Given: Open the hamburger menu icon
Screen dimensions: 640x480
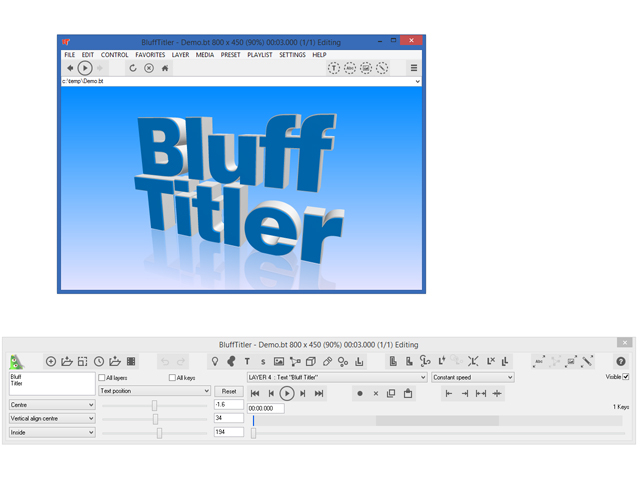Looking at the screenshot, I should [x=413, y=68].
